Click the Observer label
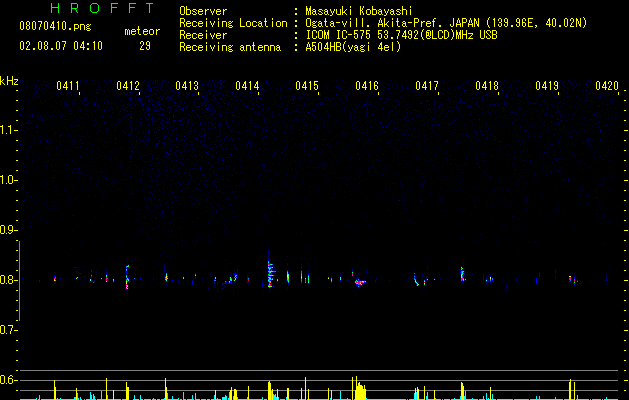The height and width of the screenshot is (400, 629). 203,11
